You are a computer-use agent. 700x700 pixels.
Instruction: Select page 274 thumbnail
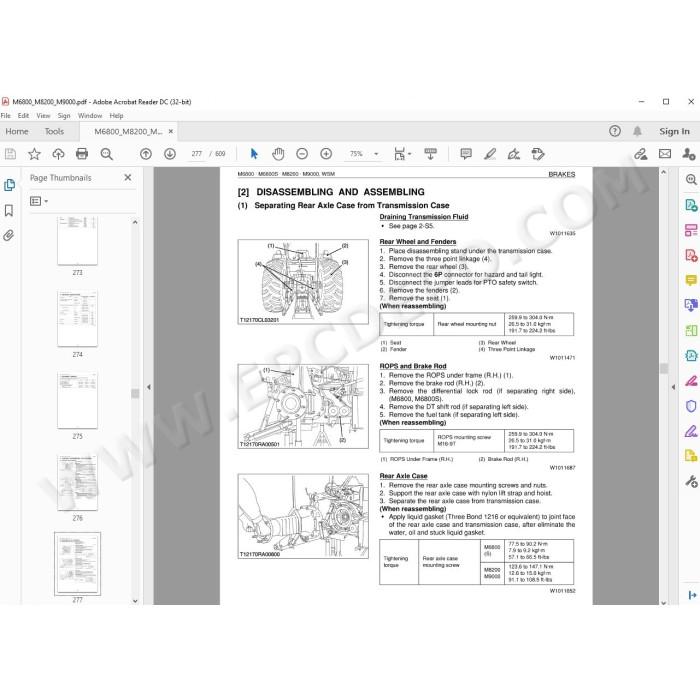click(x=77, y=318)
